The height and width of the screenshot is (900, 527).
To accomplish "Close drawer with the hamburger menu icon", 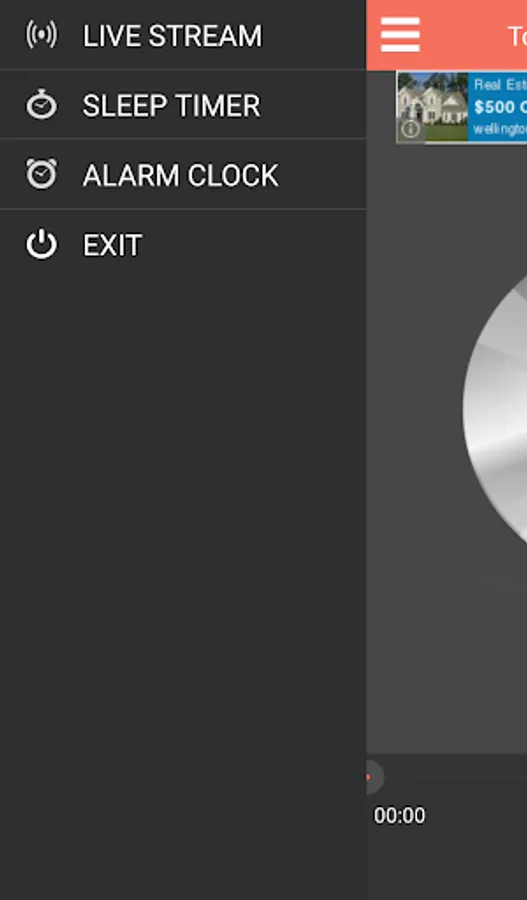I will tap(400, 34).
